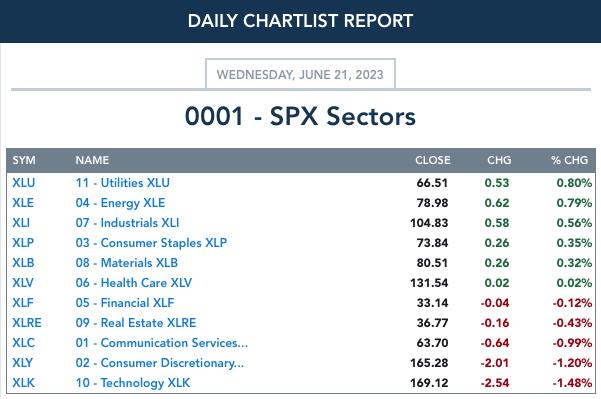Image resolution: width=601 pixels, height=399 pixels.
Task: Click the XLK symbol link
Action: [23, 383]
